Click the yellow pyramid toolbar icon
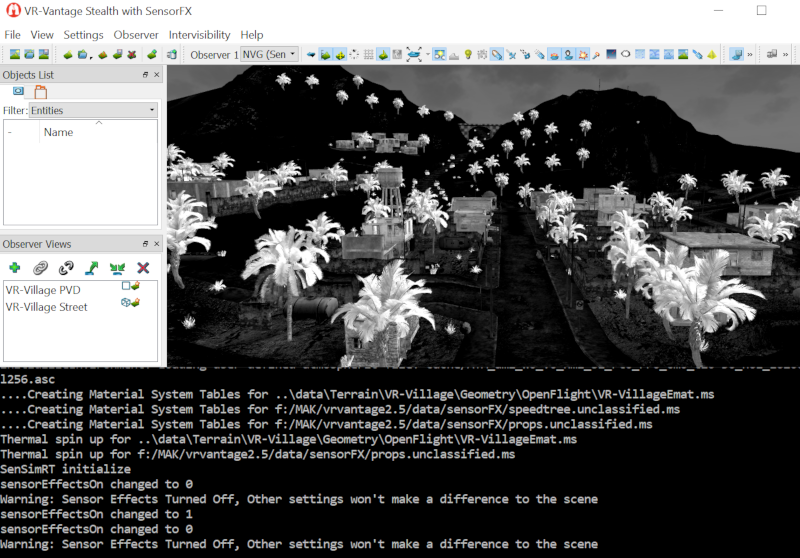 coord(712,54)
